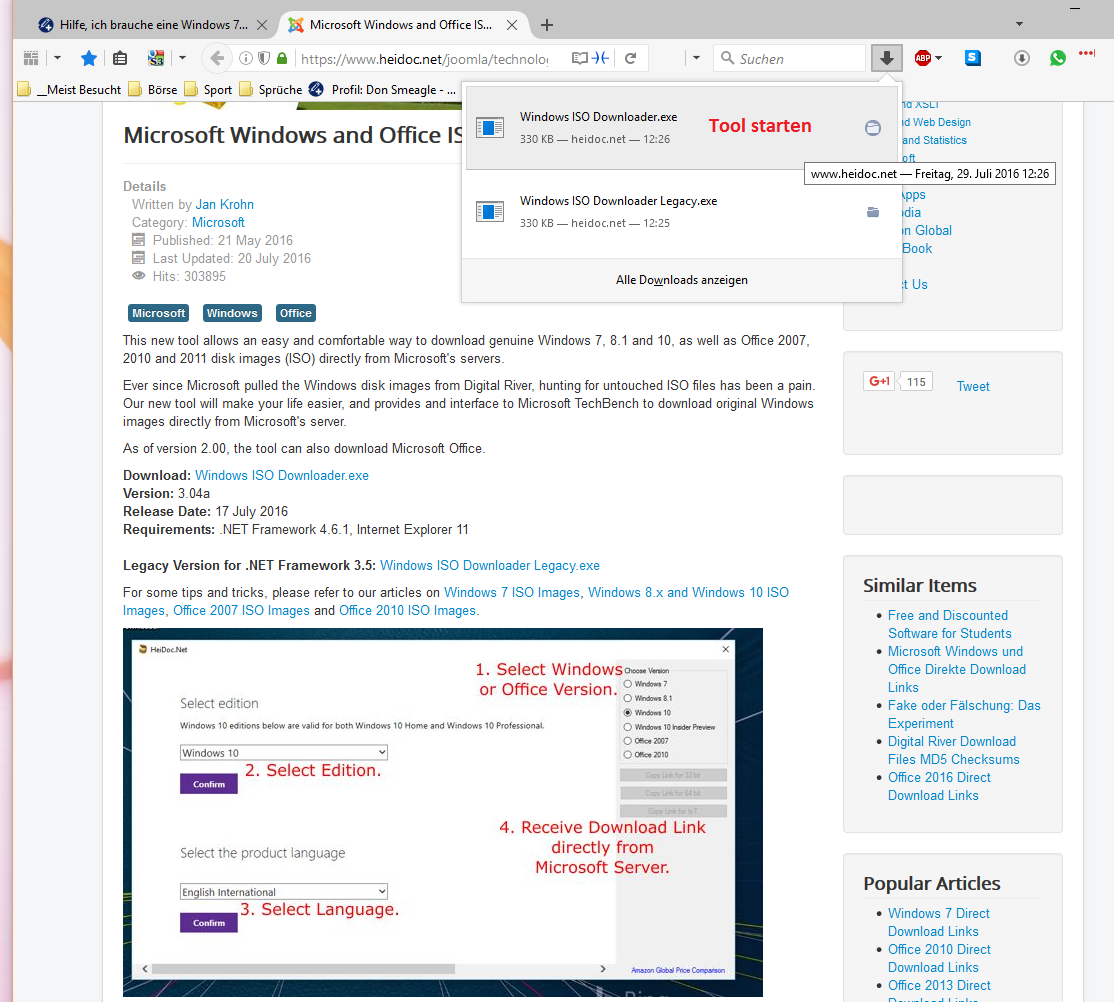Select the Windows 8.1 radio button
The height and width of the screenshot is (1002, 1114).
click(x=627, y=699)
